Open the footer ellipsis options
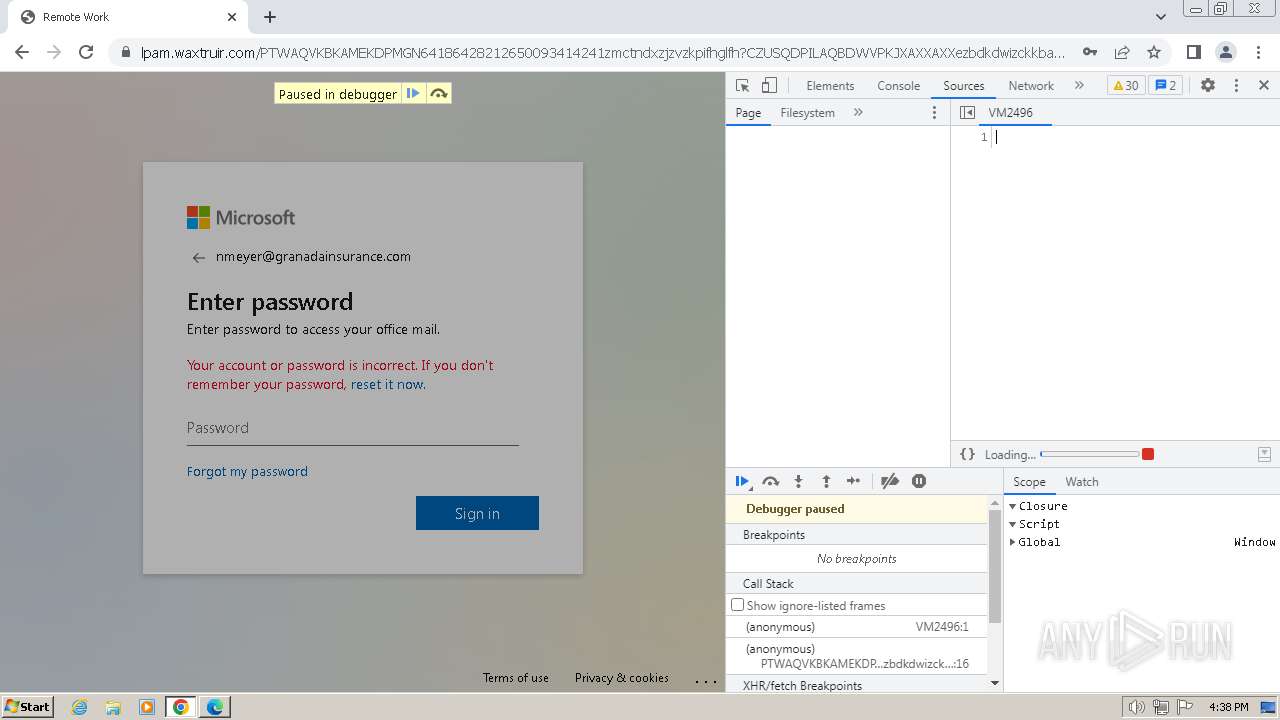 706,681
